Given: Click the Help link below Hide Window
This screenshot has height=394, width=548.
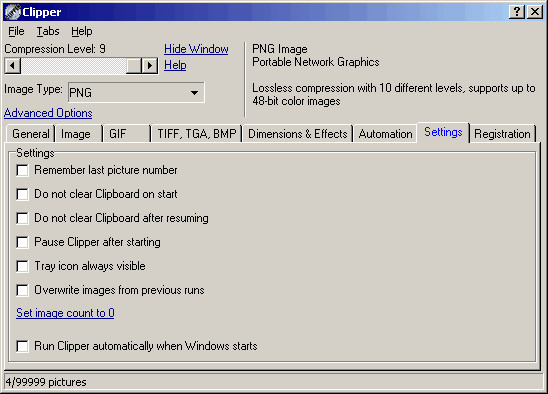Looking at the screenshot, I should [x=175, y=65].
